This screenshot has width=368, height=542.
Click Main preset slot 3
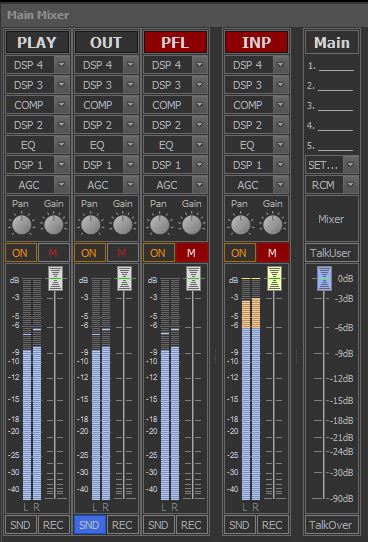(331, 106)
